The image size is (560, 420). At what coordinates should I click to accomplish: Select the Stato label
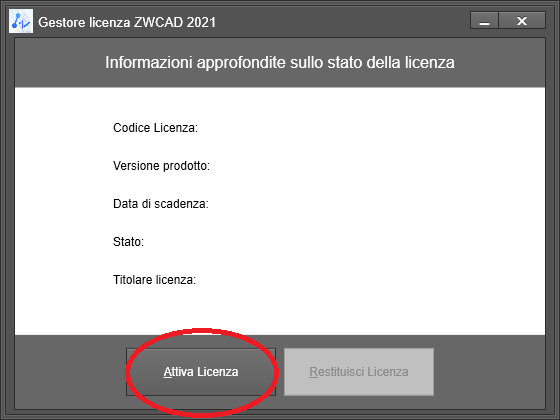(x=128, y=242)
